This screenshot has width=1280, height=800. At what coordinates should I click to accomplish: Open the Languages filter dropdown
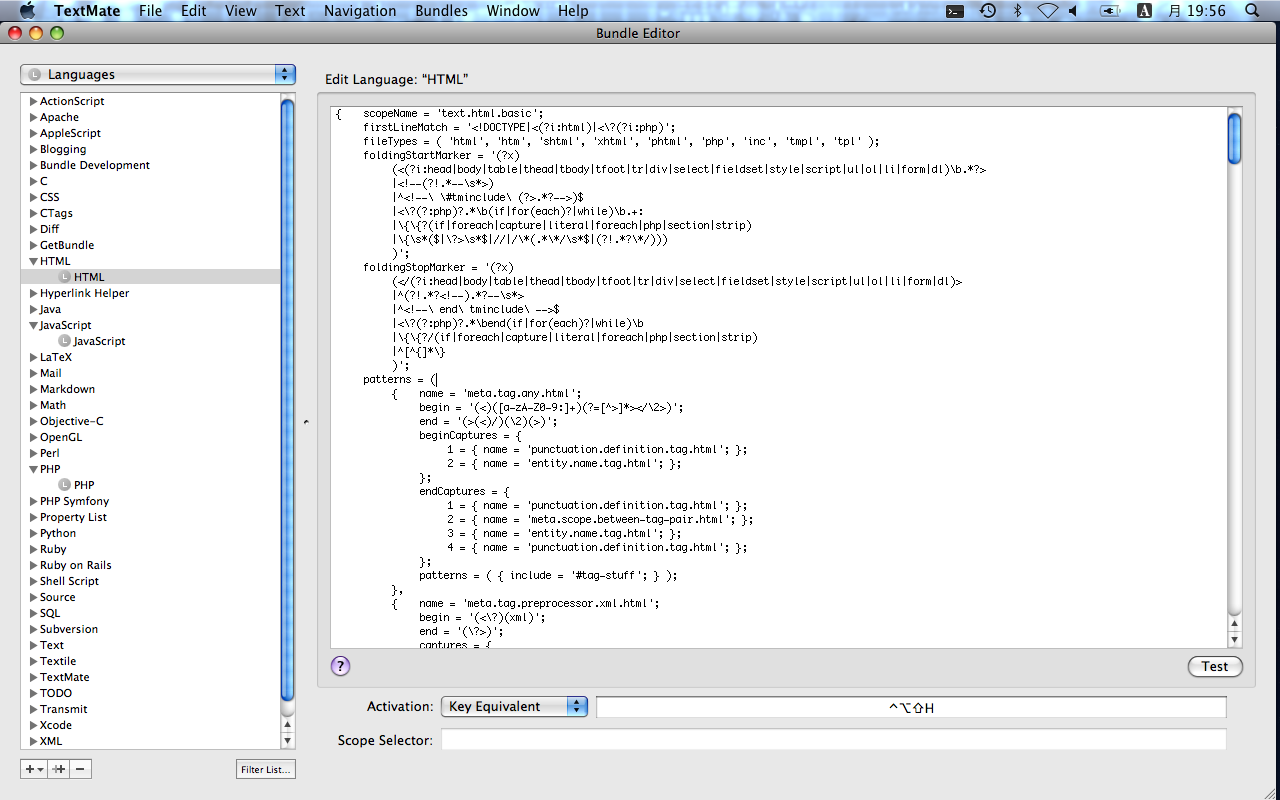(158, 75)
